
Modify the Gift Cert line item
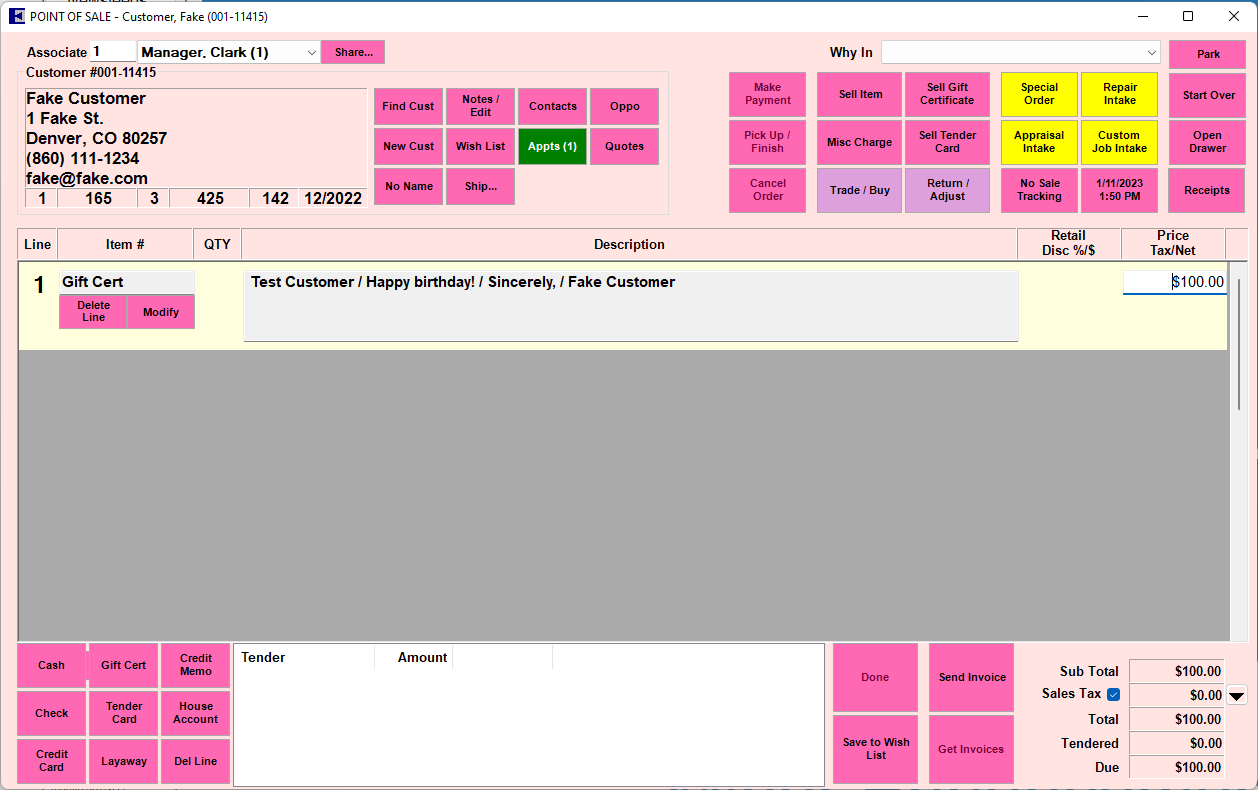point(160,312)
